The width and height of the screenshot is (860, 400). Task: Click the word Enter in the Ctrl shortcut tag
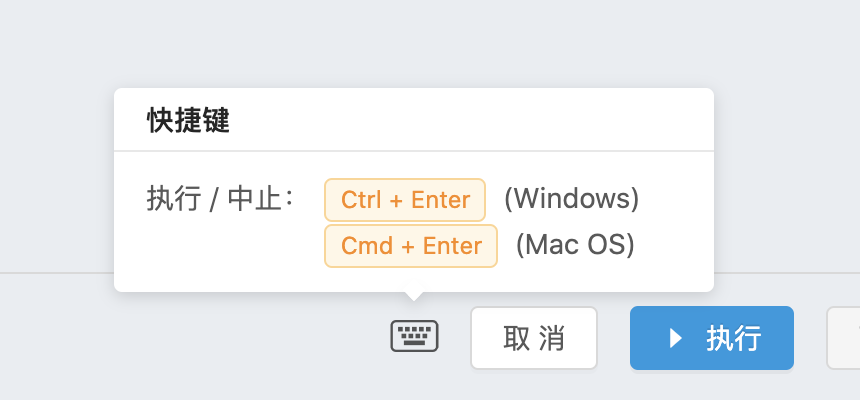click(441, 200)
